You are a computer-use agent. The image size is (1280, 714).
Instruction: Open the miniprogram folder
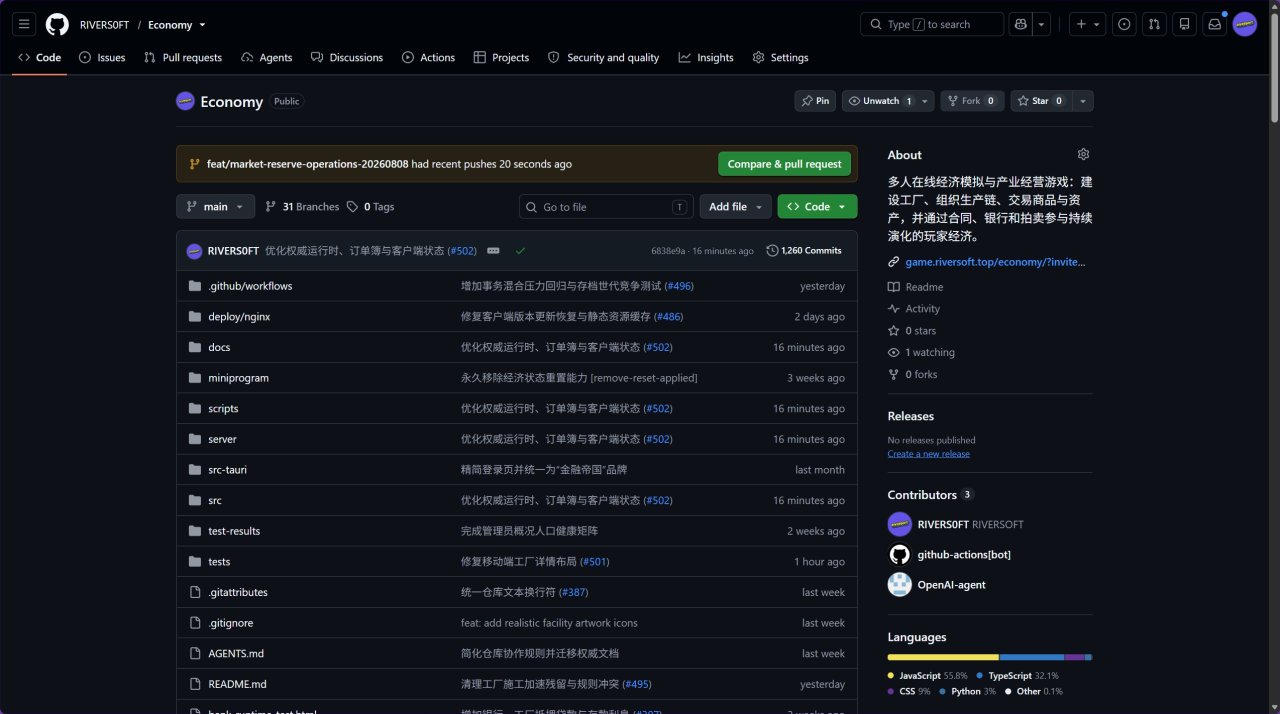pyautogui.click(x=238, y=378)
